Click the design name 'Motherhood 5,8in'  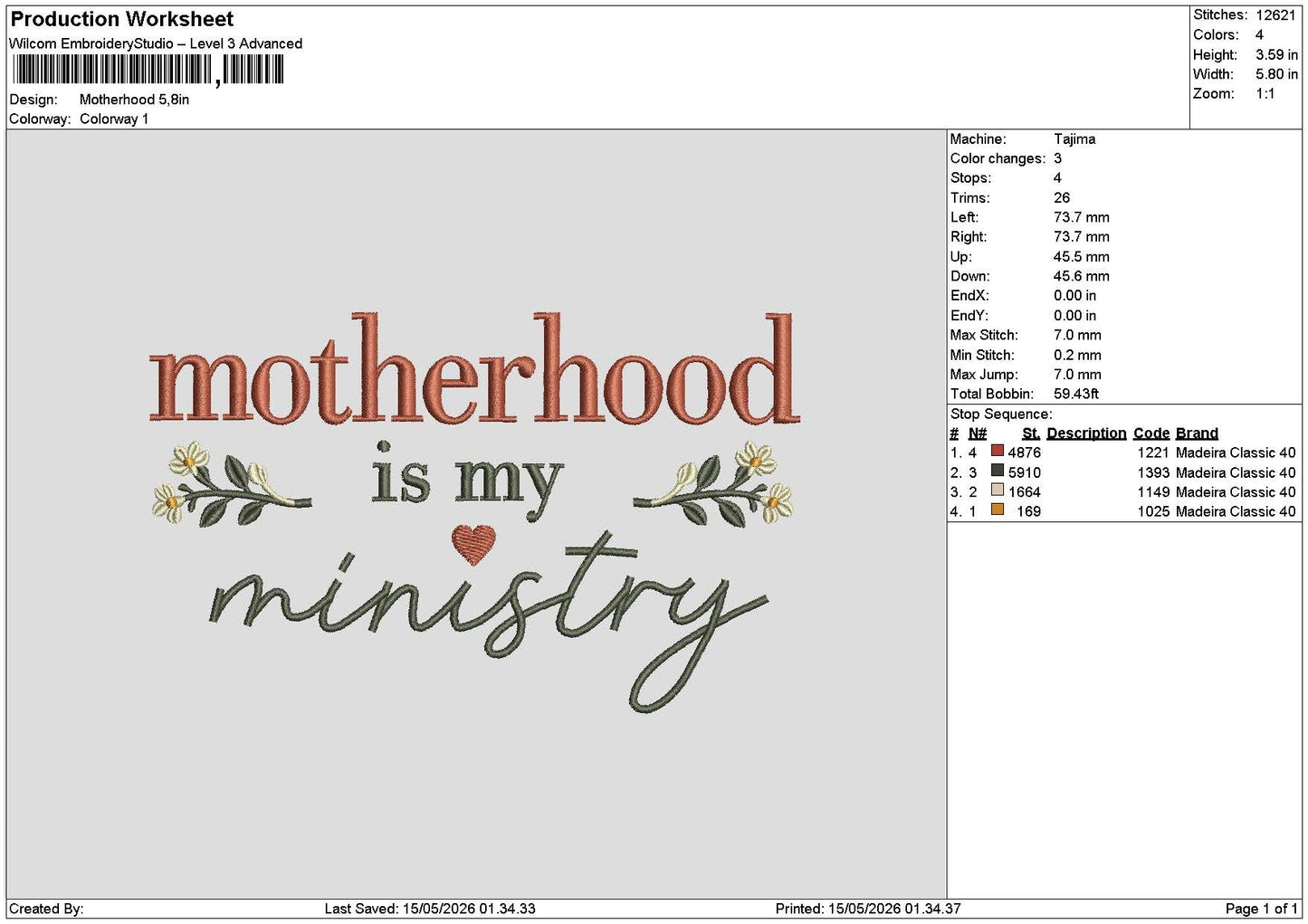click(x=135, y=100)
